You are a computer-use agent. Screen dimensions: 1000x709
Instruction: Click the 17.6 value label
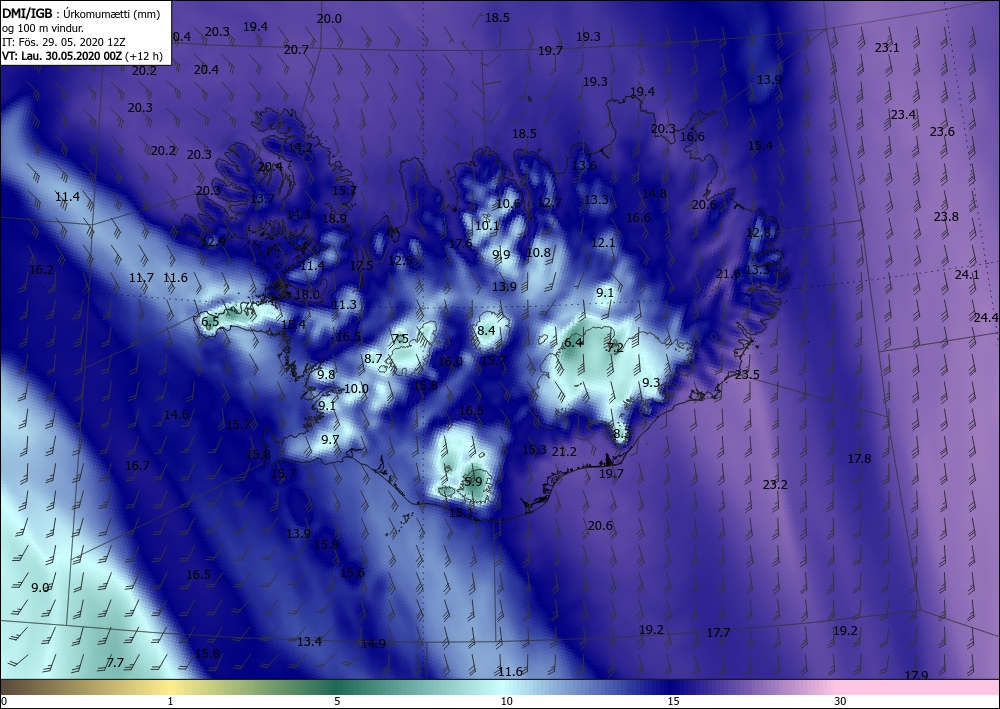[x=460, y=244]
